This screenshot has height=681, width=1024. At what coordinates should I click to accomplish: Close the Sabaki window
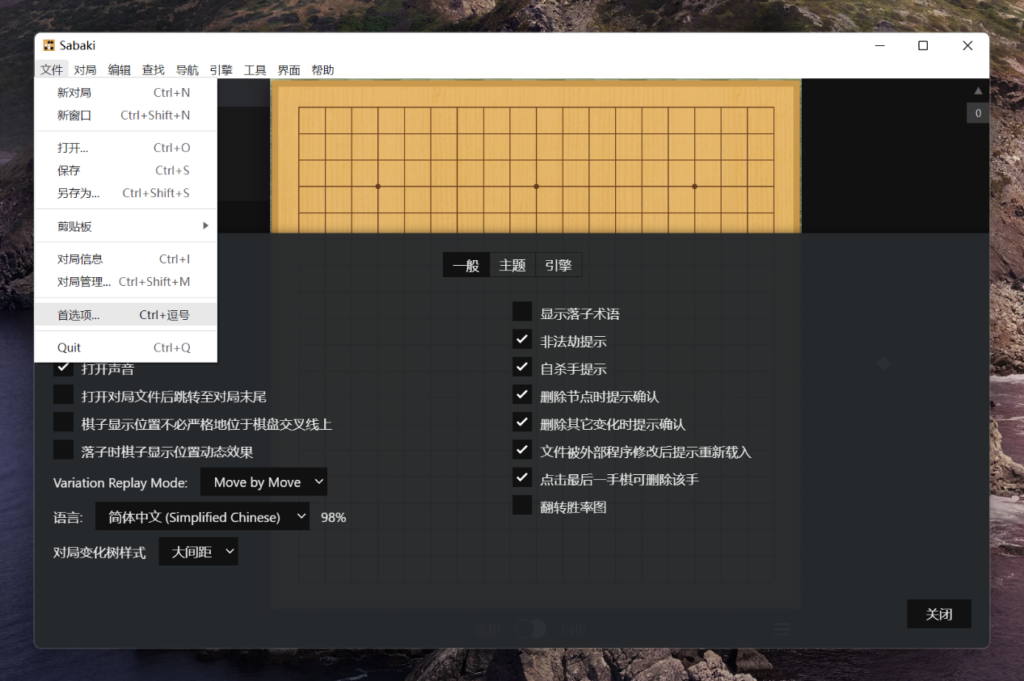point(967,46)
